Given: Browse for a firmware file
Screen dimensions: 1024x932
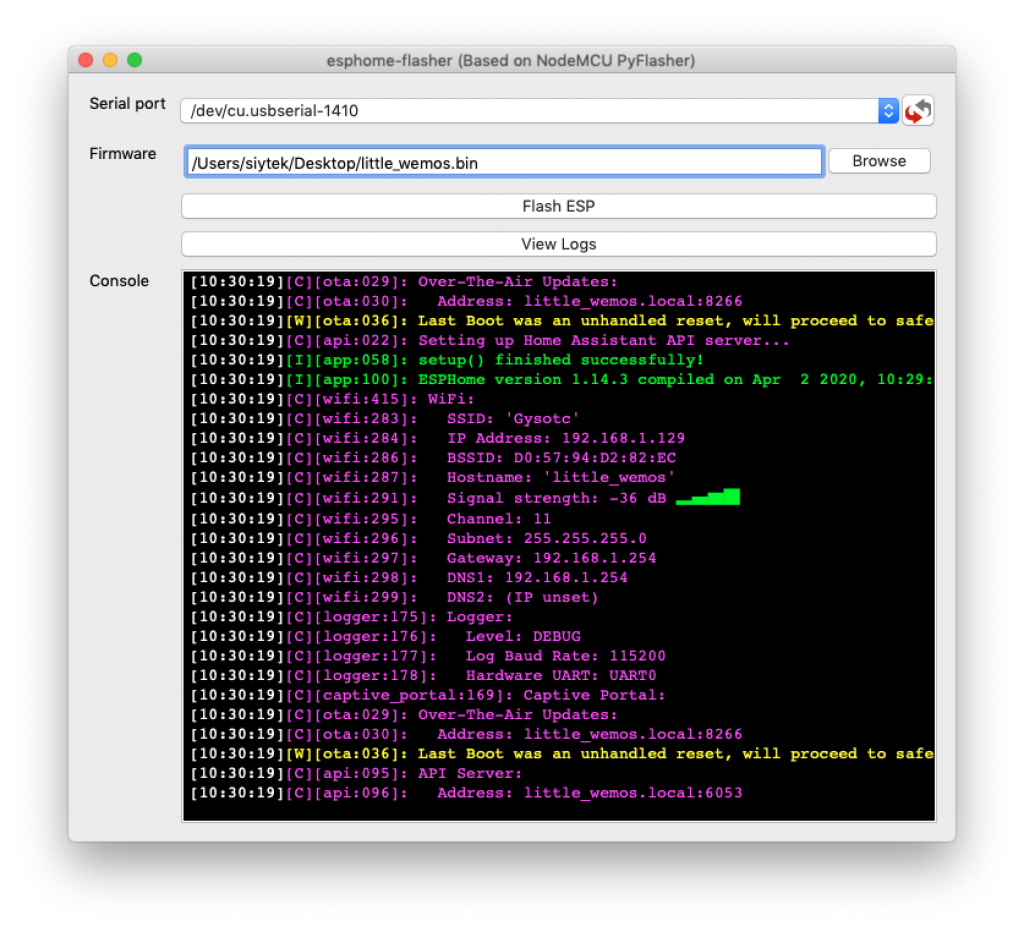Looking at the screenshot, I should coord(879,161).
